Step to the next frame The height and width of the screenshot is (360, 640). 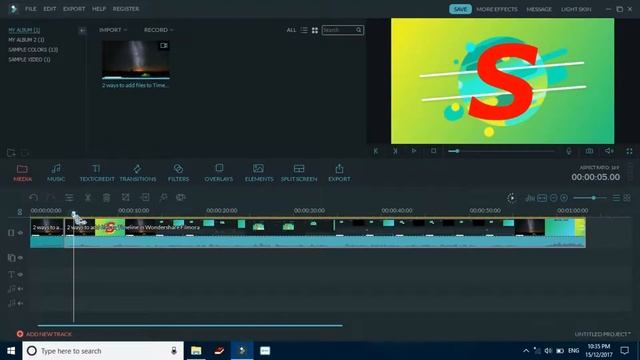(395, 151)
